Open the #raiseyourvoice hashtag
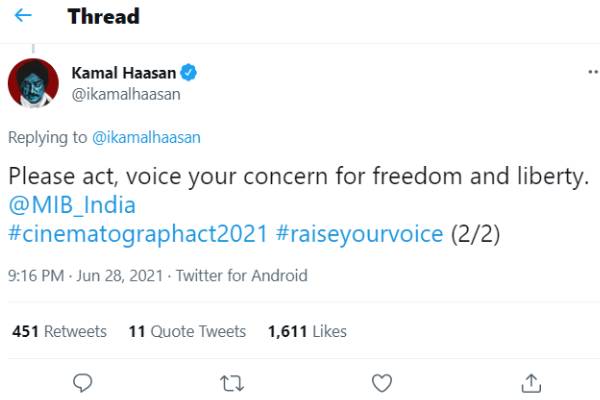Image resolution: width=600 pixels, height=400 pixels. point(359,234)
